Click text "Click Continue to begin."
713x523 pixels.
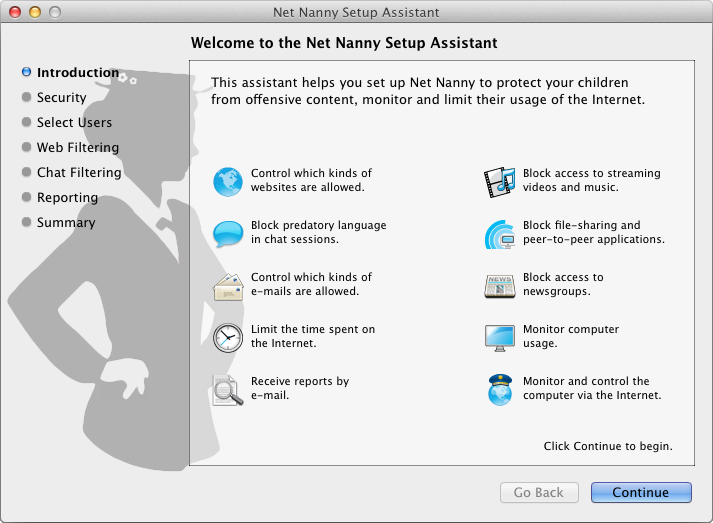pyautogui.click(x=608, y=446)
